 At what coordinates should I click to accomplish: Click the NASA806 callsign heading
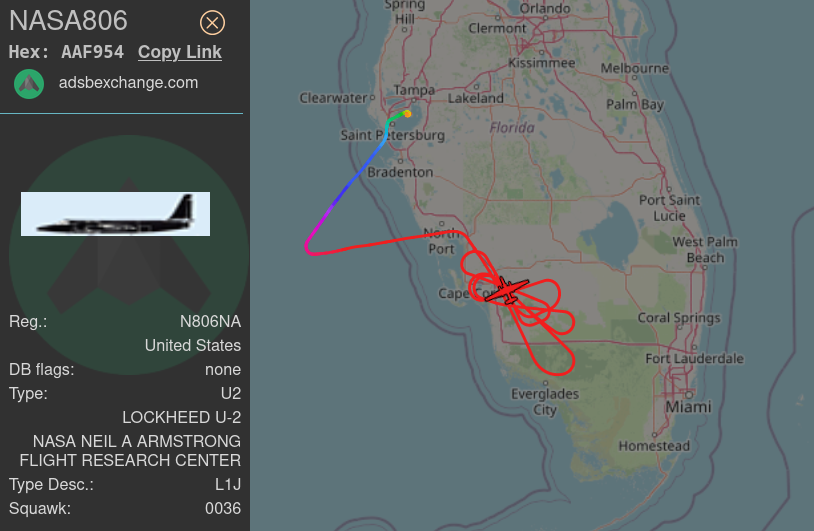pos(68,21)
